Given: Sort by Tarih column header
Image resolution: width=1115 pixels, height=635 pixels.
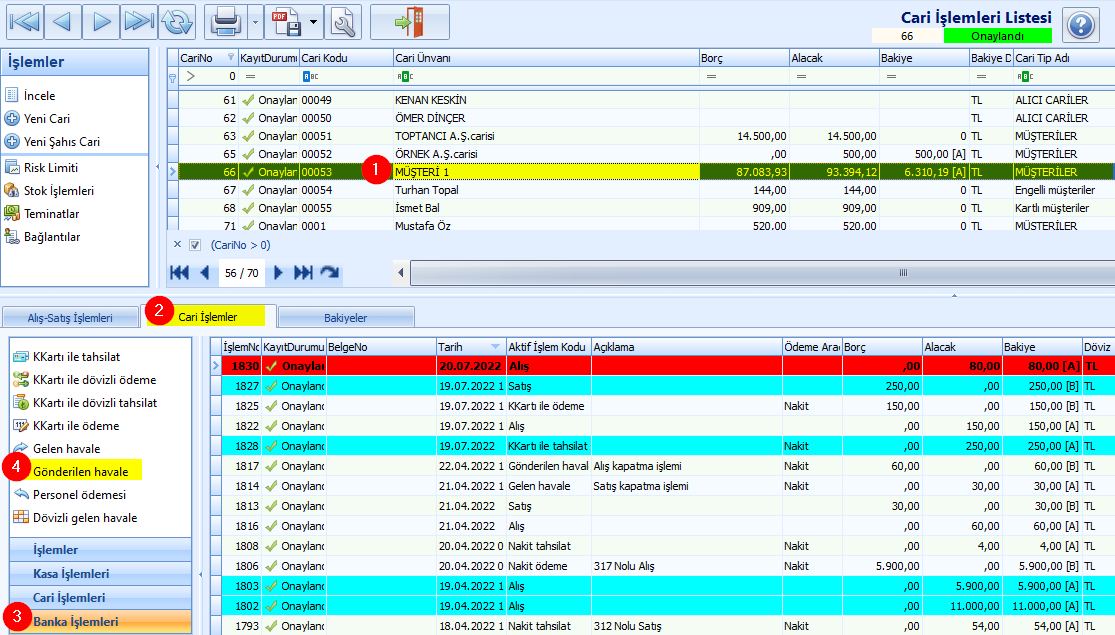Looking at the screenshot, I should (x=471, y=347).
